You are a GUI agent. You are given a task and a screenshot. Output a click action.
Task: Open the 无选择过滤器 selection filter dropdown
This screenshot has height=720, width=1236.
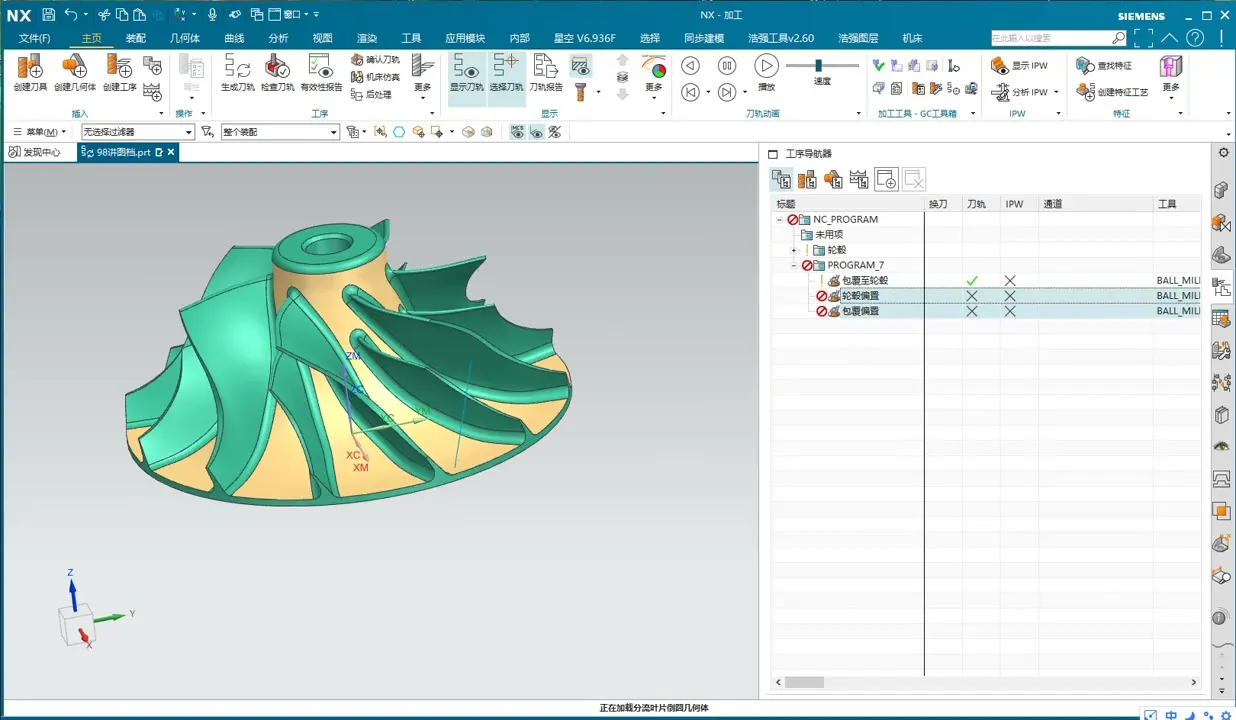pos(138,132)
